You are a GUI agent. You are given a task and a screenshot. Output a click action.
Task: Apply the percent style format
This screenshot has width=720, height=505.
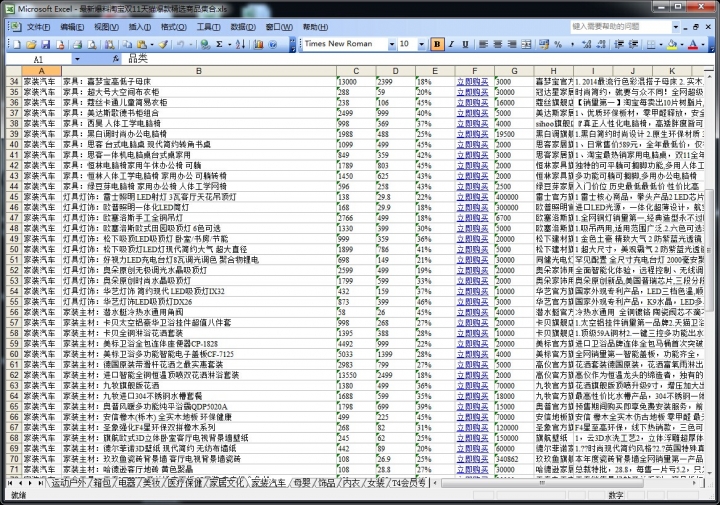(558, 45)
